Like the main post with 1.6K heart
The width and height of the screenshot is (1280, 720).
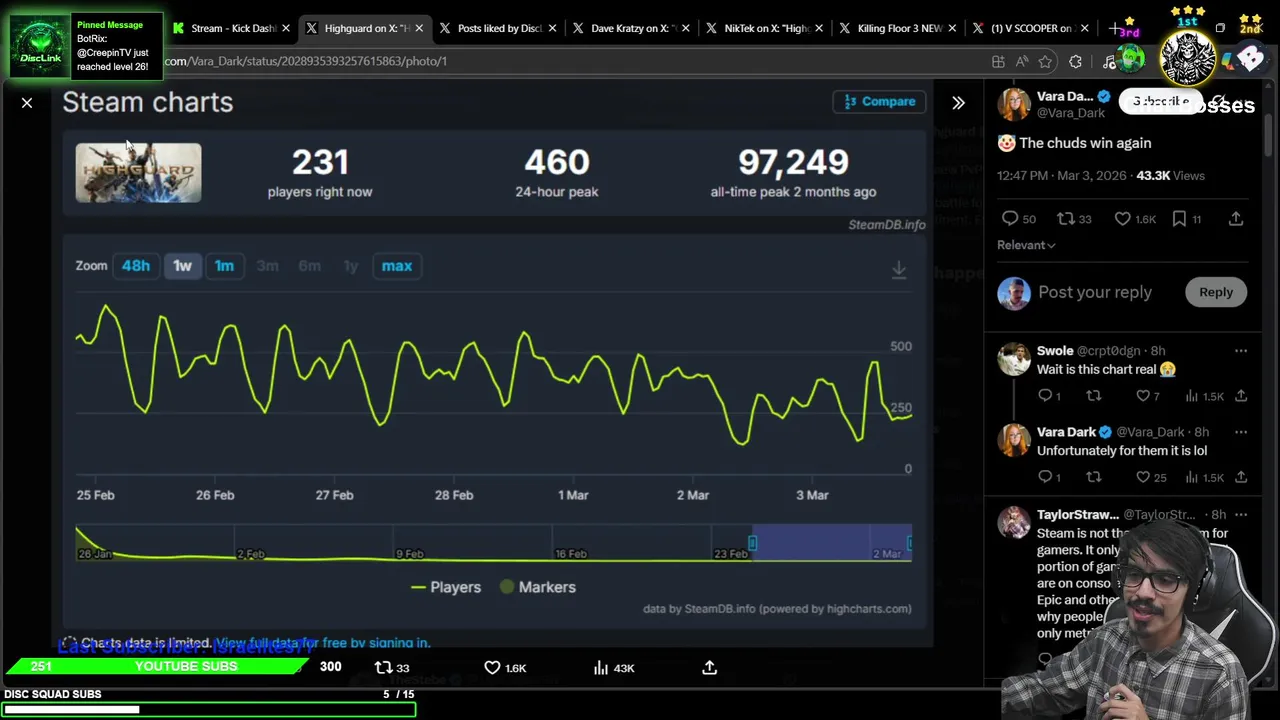pyautogui.click(x=1135, y=219)
